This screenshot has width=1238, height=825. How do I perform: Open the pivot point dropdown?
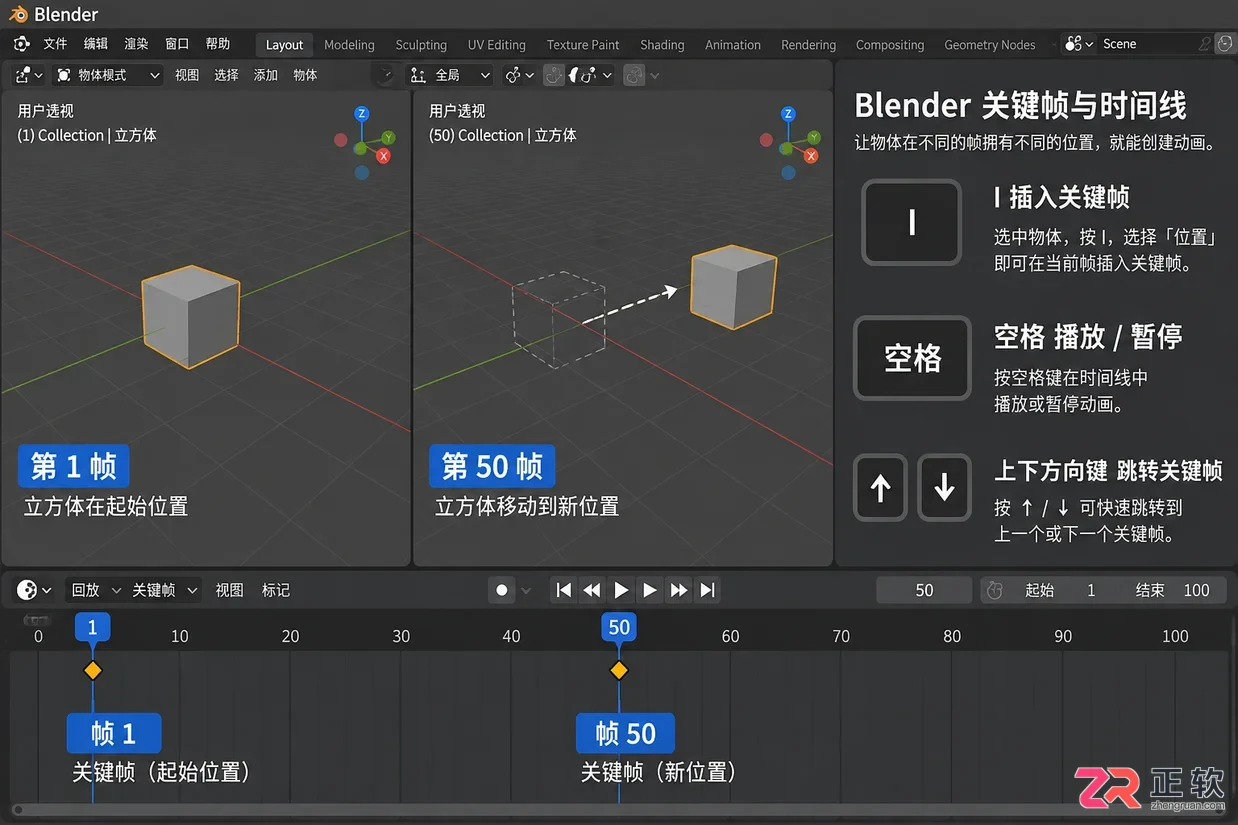coord(519,75)
